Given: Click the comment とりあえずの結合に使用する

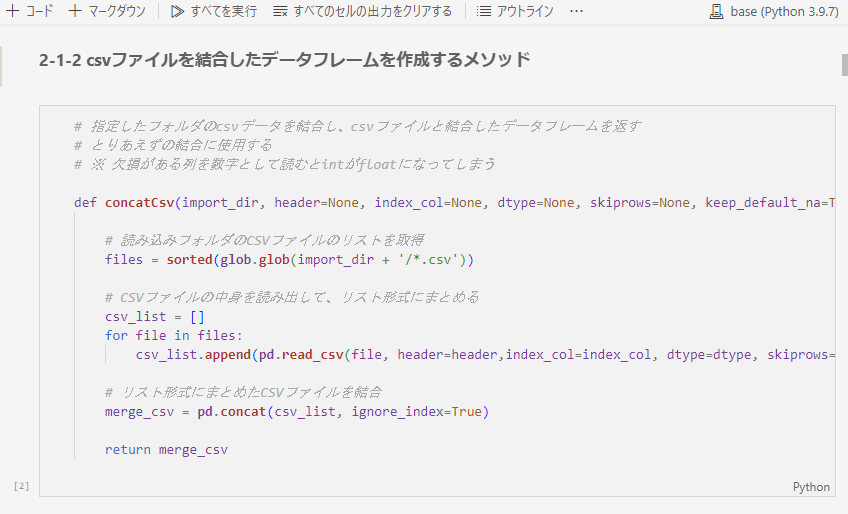Looking at the screenshot, I should click(173, 145).
